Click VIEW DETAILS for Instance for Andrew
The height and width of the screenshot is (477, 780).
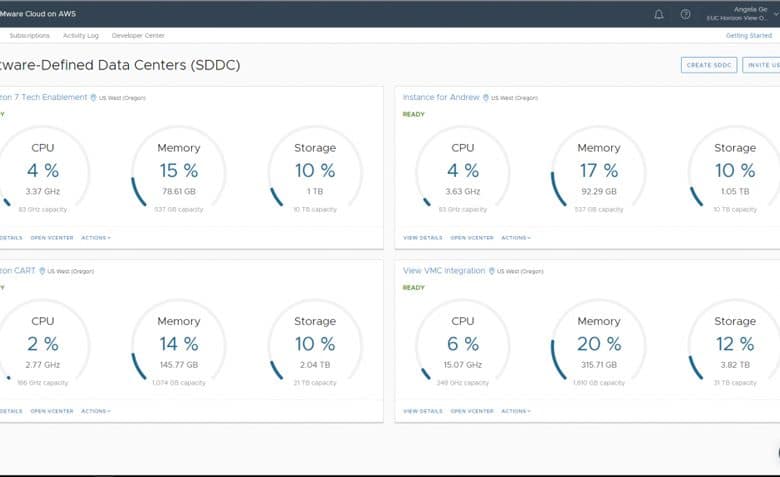pos(422,238)
